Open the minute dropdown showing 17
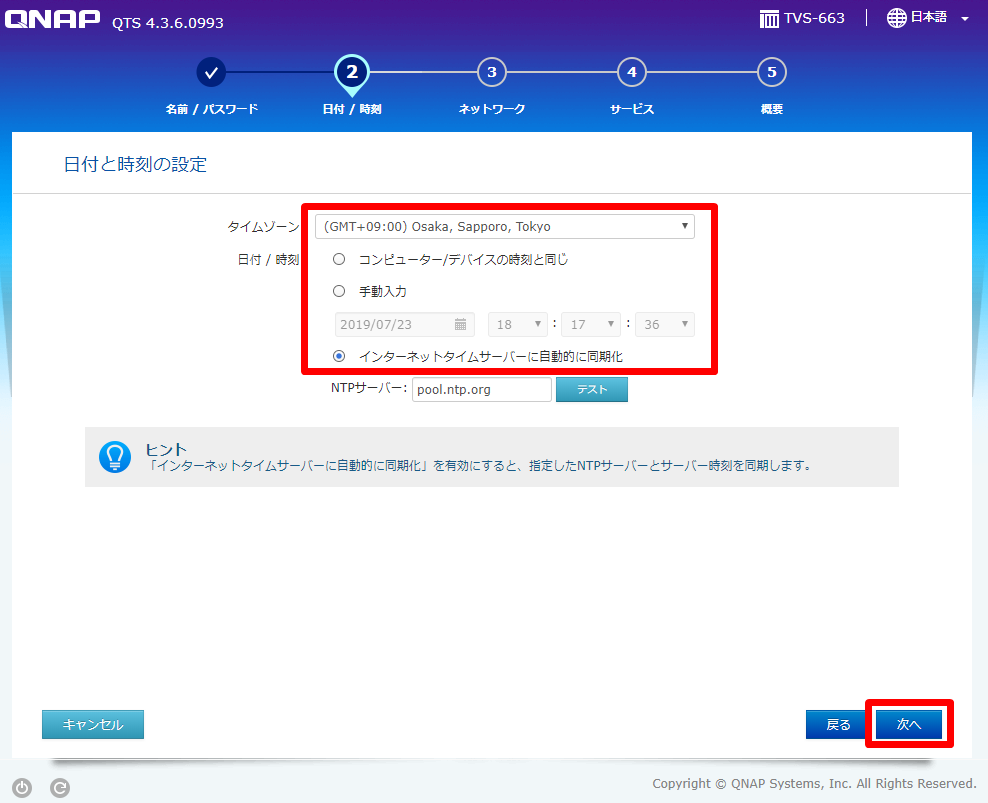This screenshot has width=988, height=803. [591, 325]
